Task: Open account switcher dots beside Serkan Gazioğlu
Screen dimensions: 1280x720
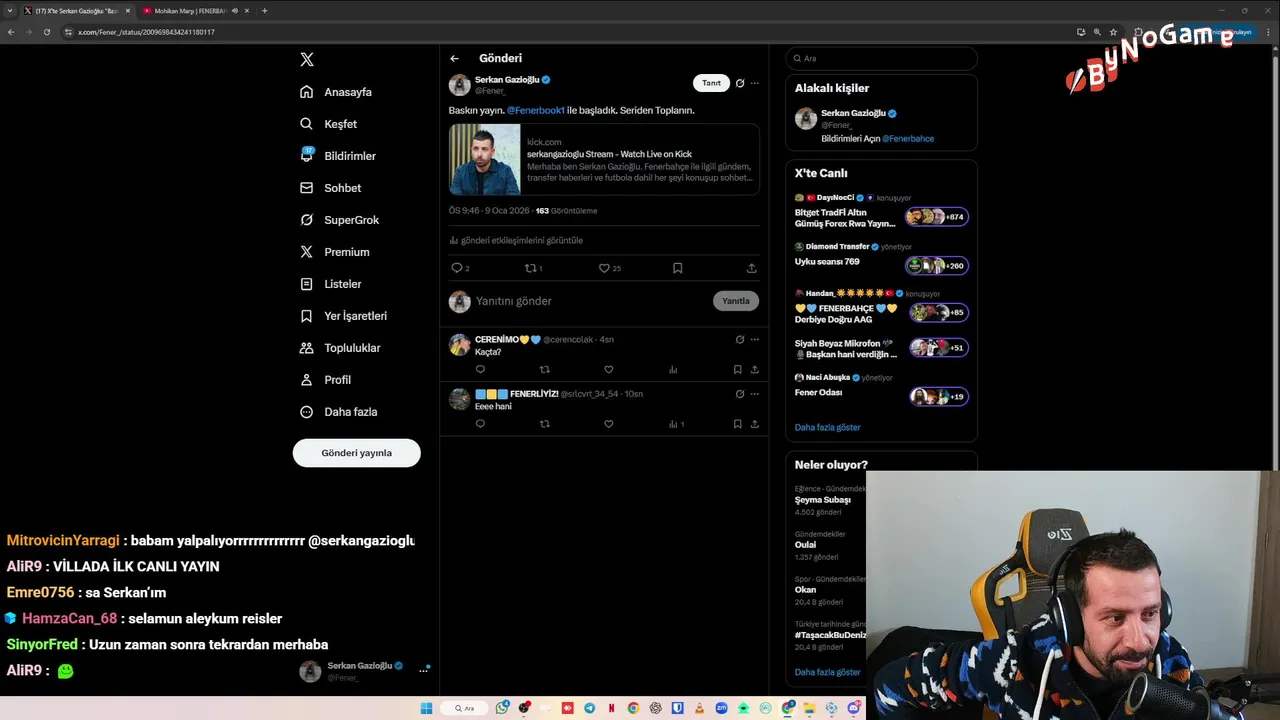Action: click(x=424, y=670)
